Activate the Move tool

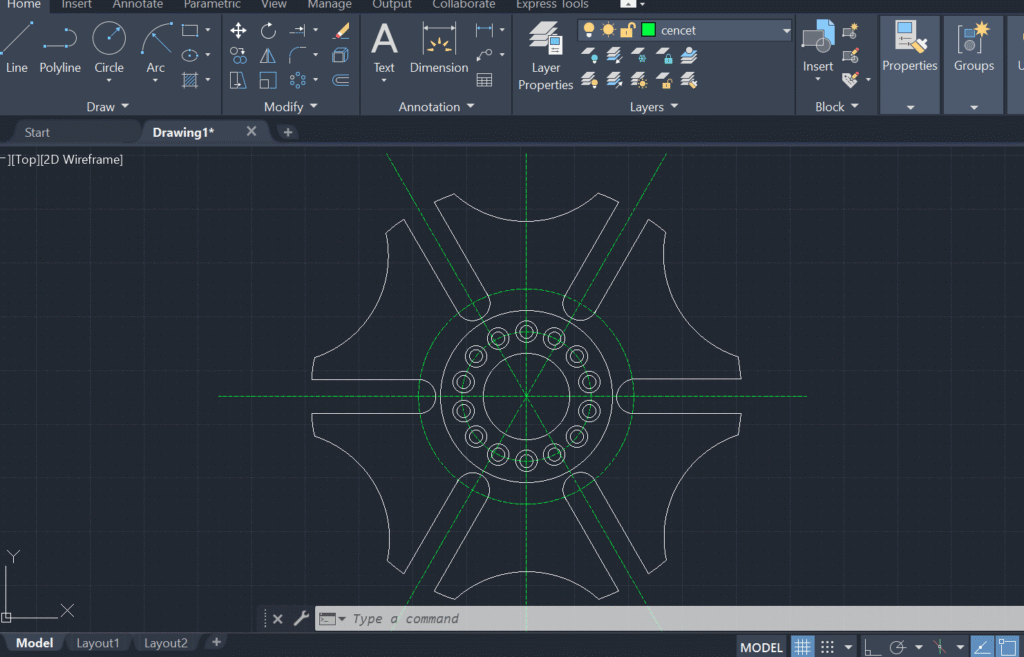pos(238,31)
